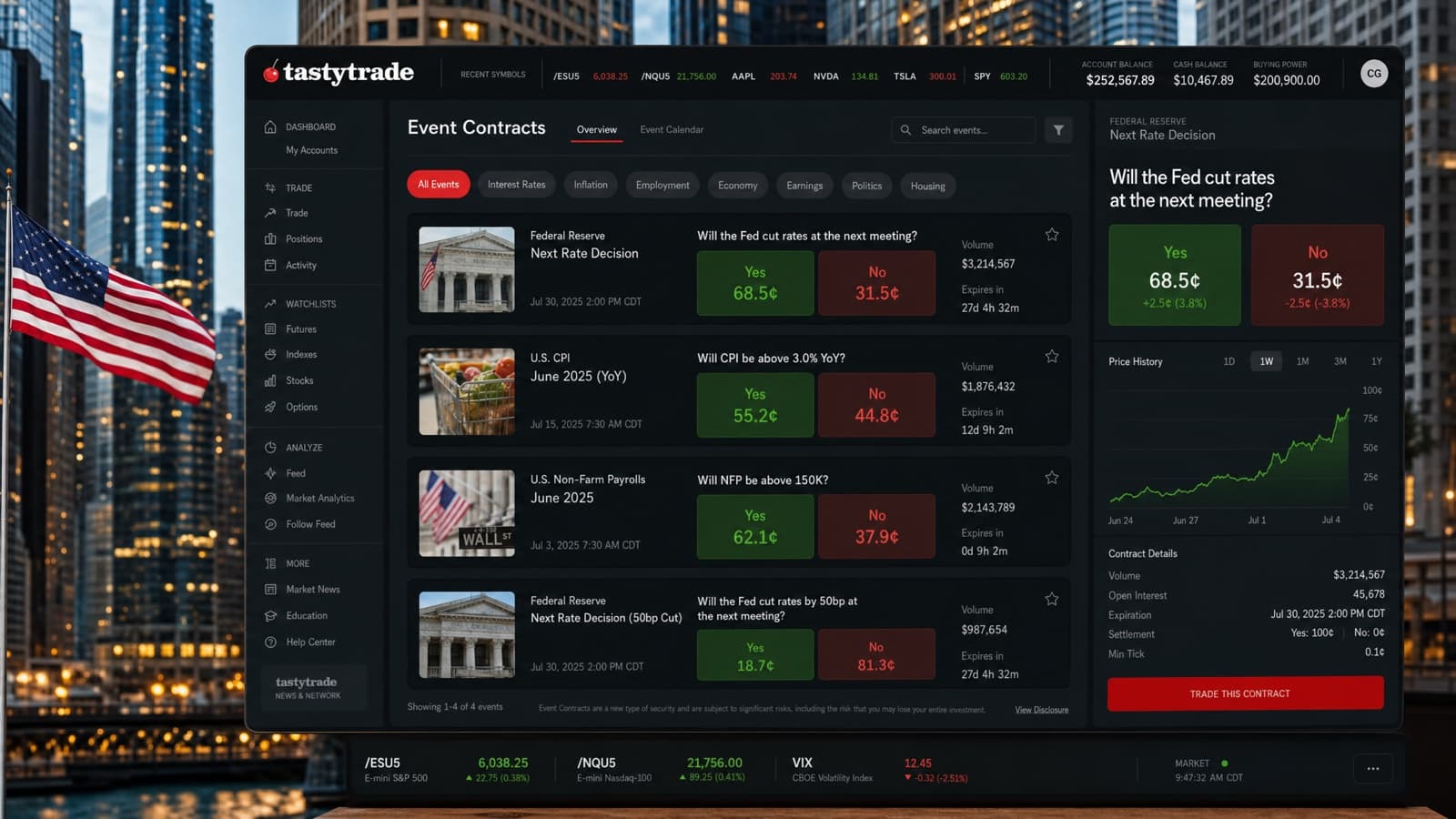Open the Options rocket icon

(x=270, y=407)
